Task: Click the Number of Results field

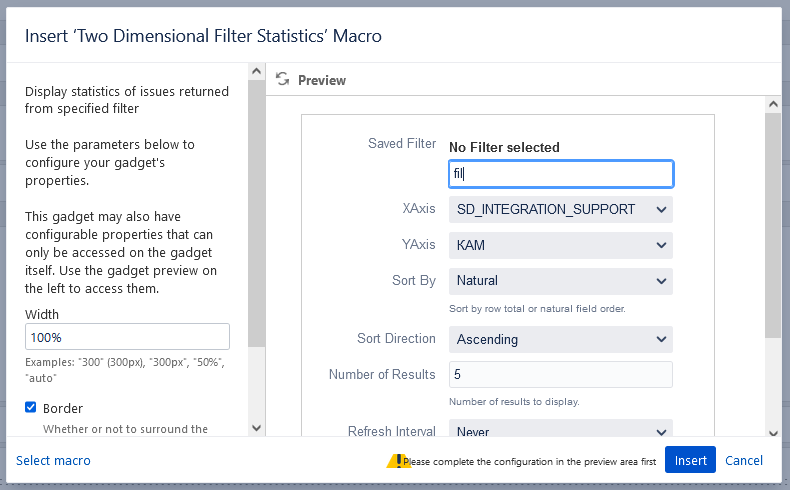Action: (x=561, y=374)
